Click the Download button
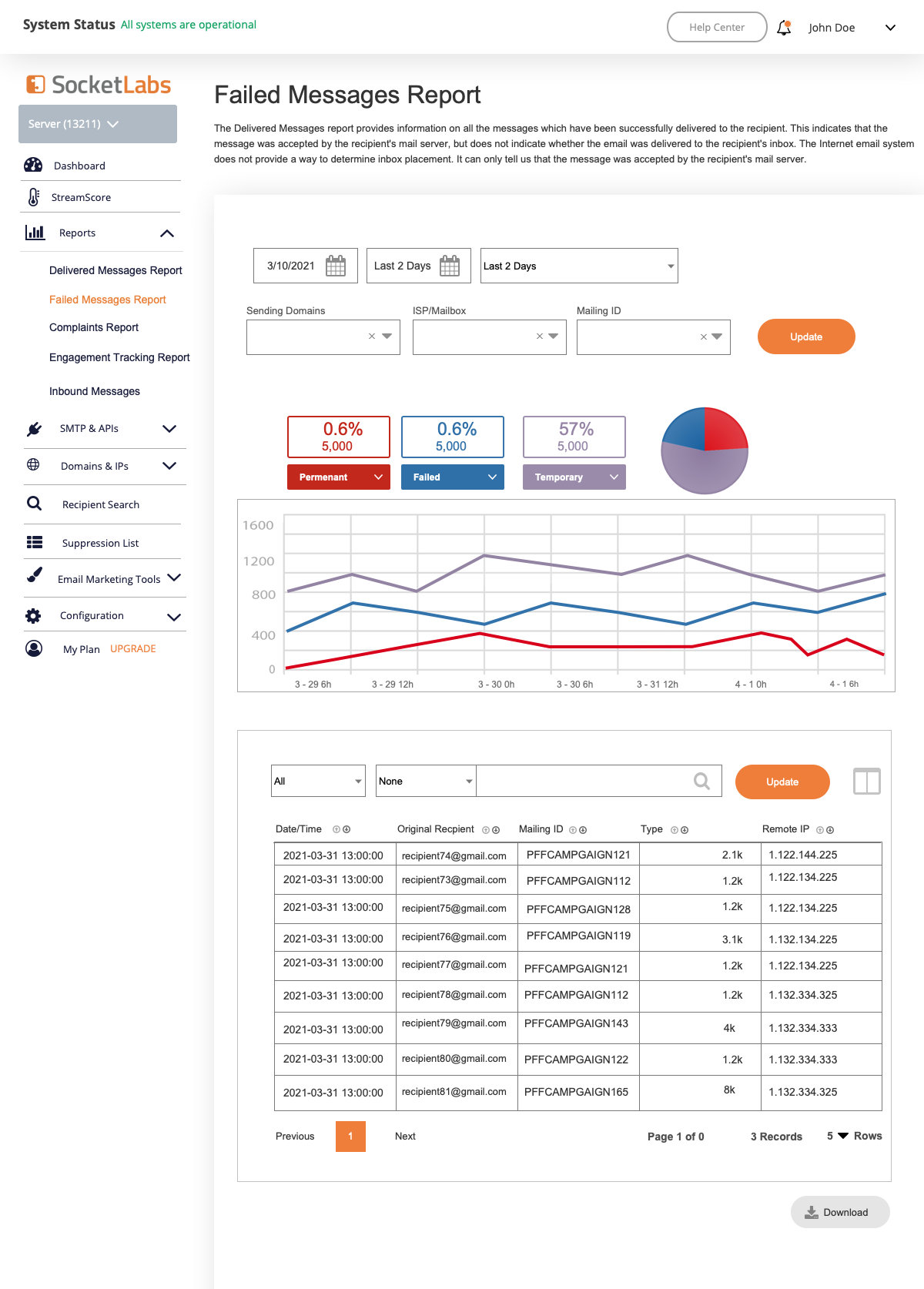The height and width of the screenshot is (1289, 924). point(840,1212)
